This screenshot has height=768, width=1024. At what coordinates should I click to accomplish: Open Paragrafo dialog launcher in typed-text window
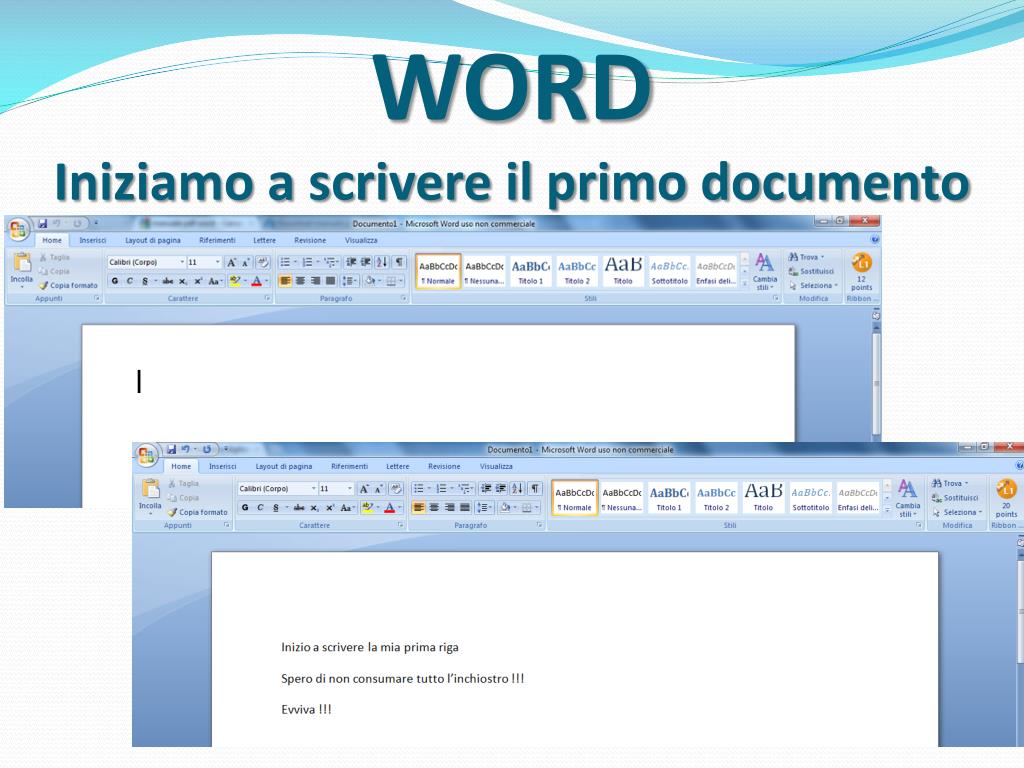[x=539, y=525]
